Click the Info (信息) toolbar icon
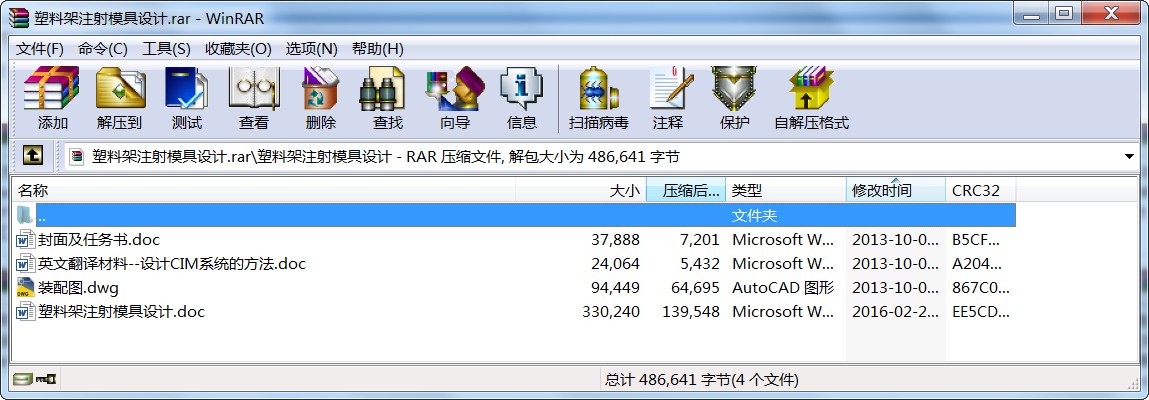 (x=522, y=89)
